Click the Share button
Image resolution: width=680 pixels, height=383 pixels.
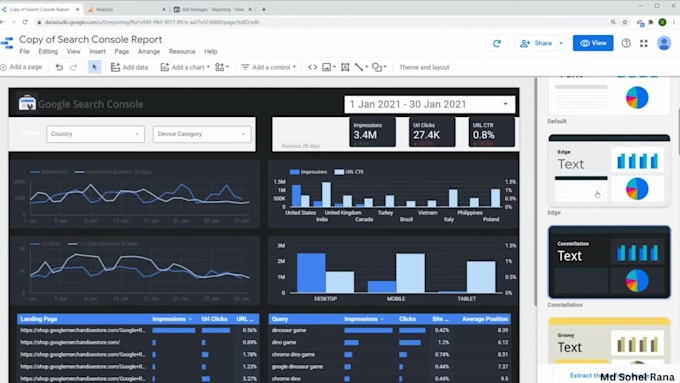[x=536, y=43]
